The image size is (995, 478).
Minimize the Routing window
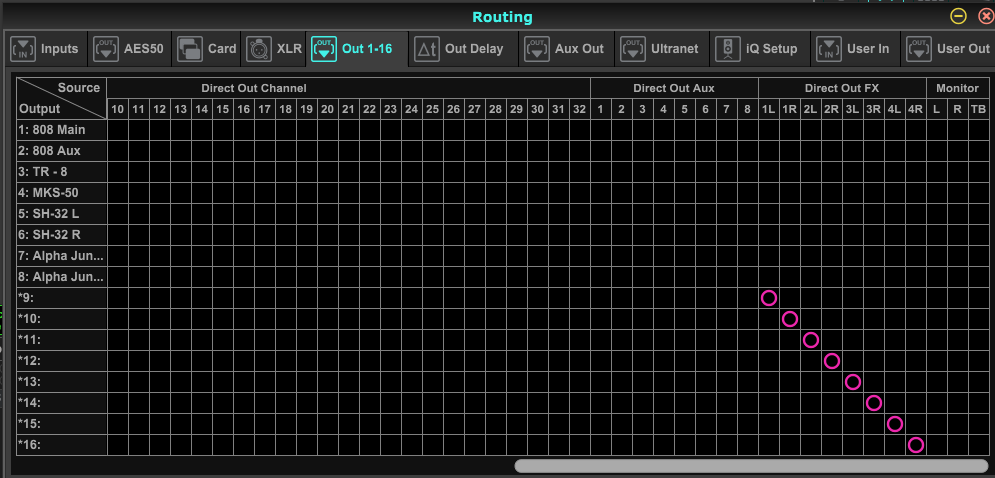pyautogui.click(x=958, y=17)
